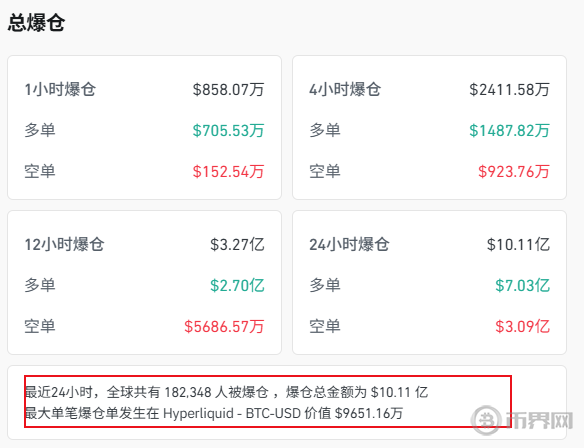The width and height of the screenshot is (584, 448).
Task: Click the $2411.58万 four-hour total
Action: [x=509, y=90]
